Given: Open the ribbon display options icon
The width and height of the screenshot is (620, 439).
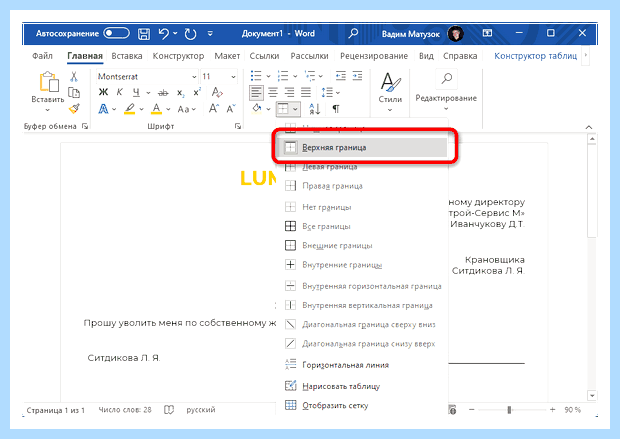Looking at the screenshot, I should coord(487,33).
